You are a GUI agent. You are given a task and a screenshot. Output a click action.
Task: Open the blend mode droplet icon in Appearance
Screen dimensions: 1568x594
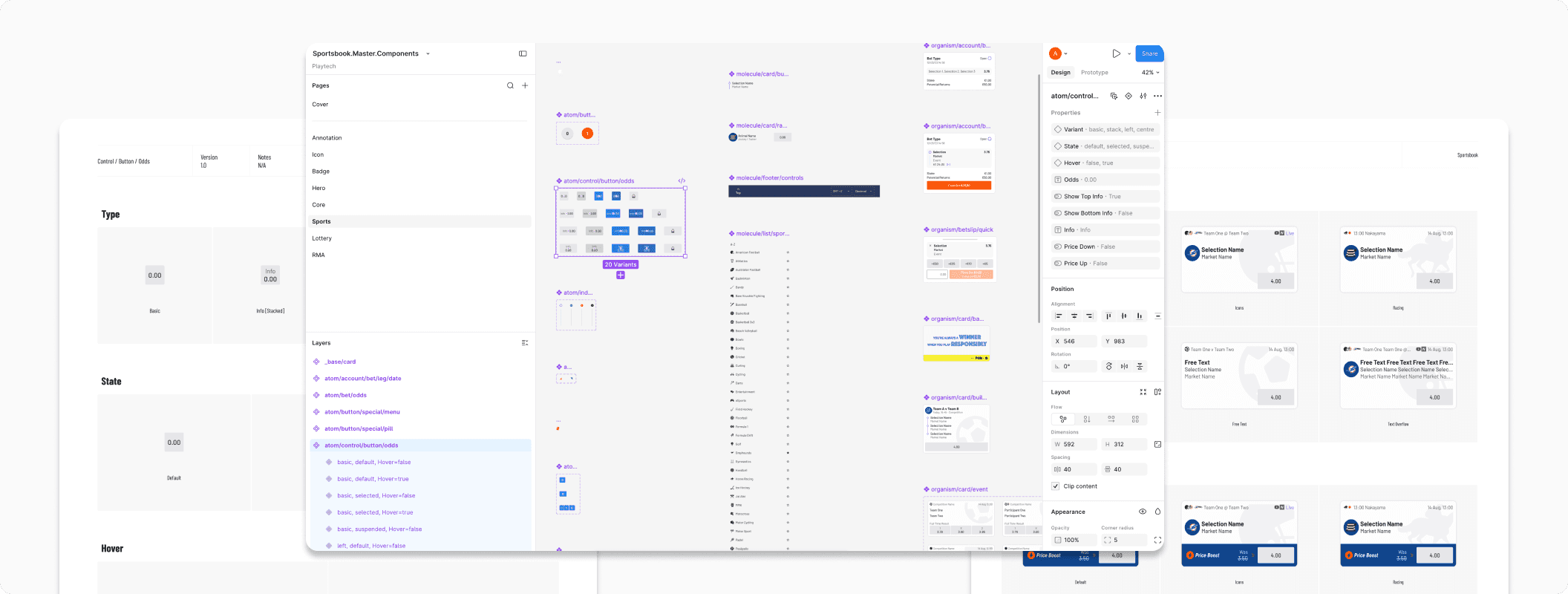point(1157,512)
